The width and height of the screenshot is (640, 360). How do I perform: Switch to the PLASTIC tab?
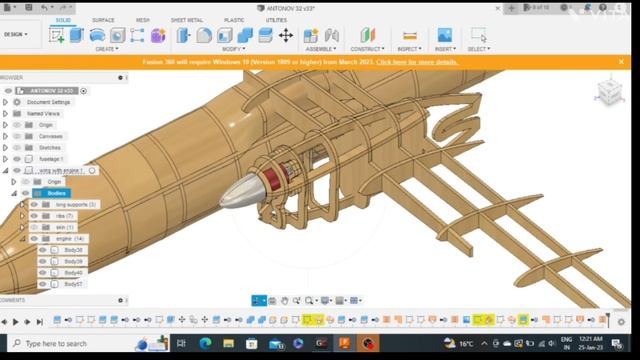tap(234, 20)
